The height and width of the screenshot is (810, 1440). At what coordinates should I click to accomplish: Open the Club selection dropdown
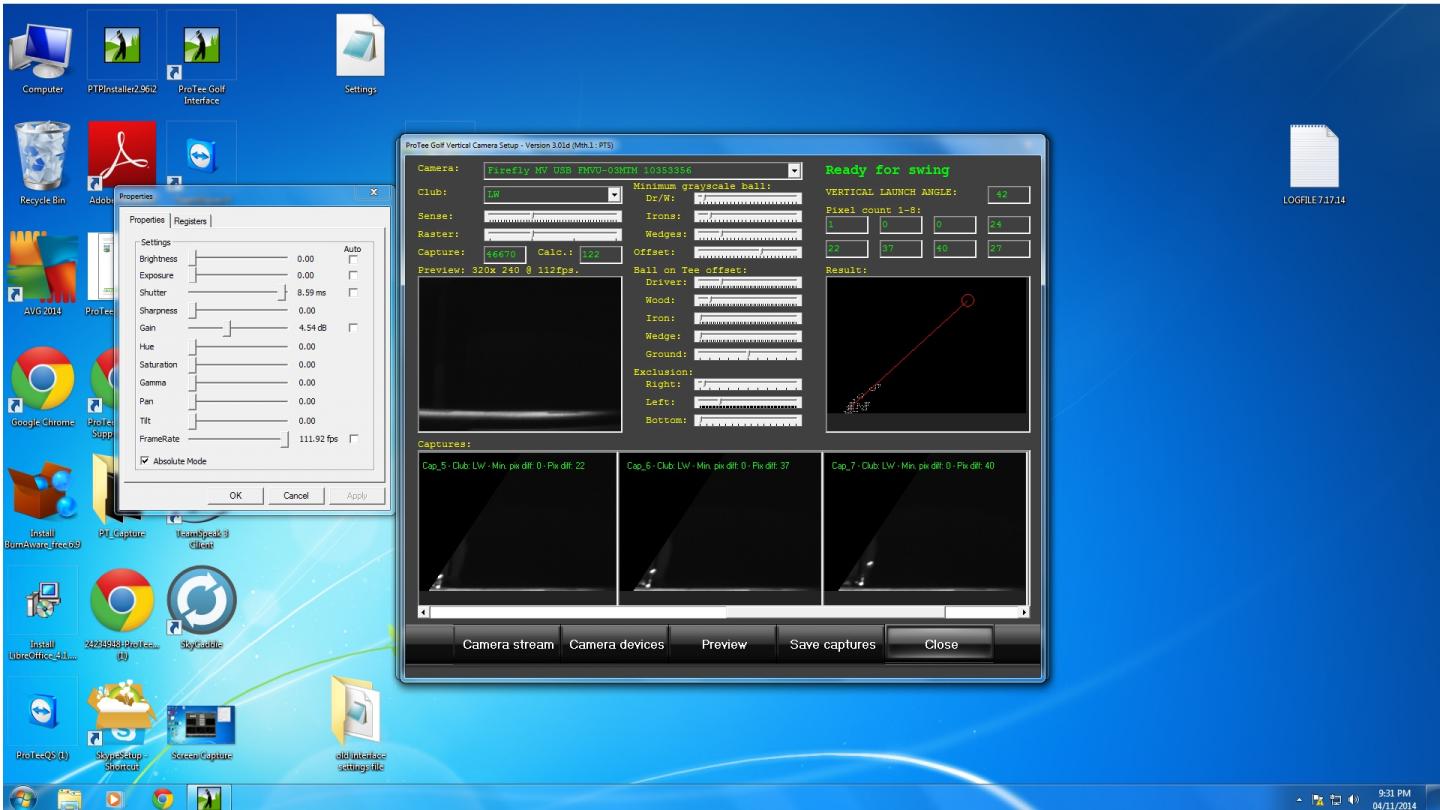(x=615, y=193)
